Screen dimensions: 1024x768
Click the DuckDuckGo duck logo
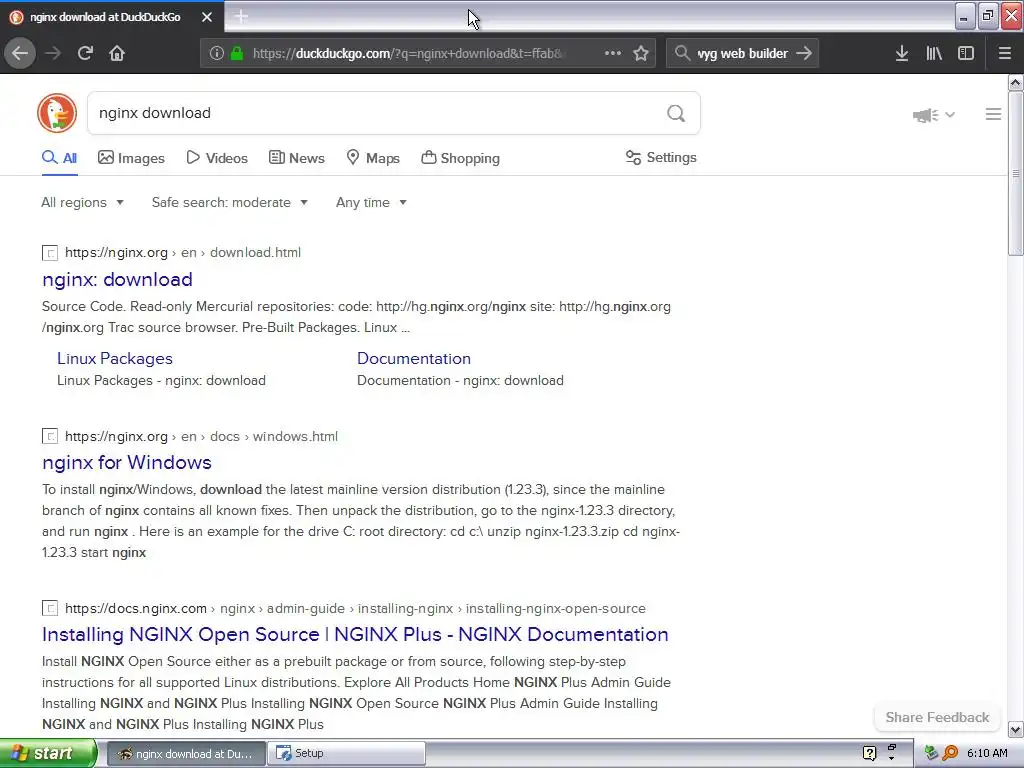(57, 113)
